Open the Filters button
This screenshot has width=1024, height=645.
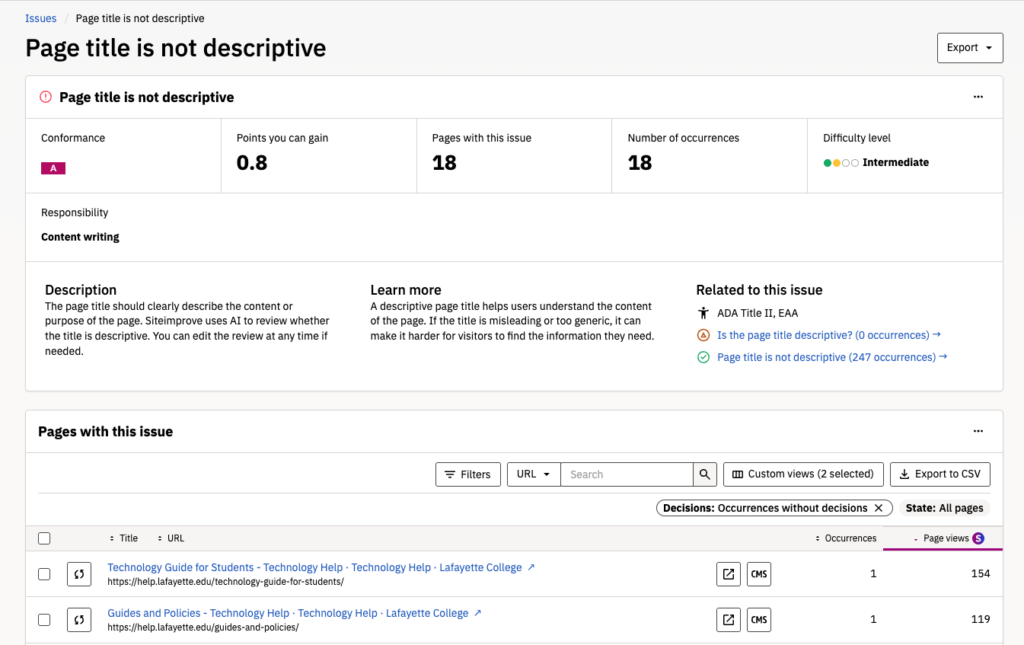click(468, 475)
